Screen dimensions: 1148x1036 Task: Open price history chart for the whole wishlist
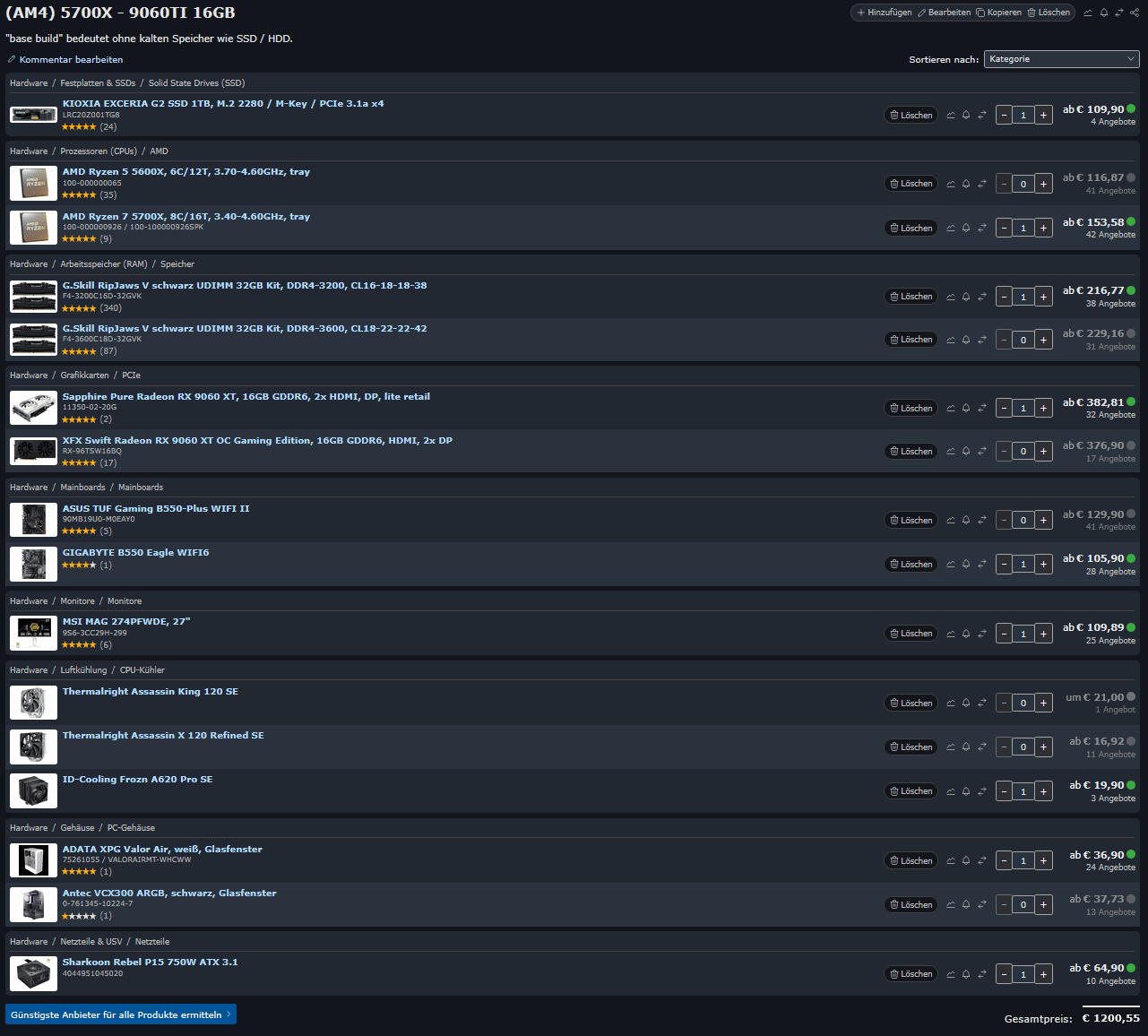[1088, 13]
